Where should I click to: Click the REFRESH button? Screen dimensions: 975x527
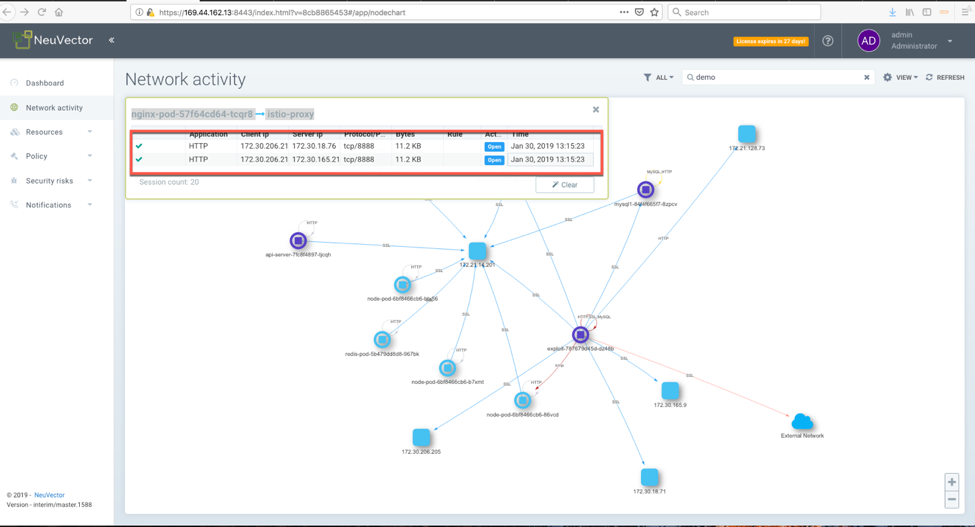tap(945, 77)
